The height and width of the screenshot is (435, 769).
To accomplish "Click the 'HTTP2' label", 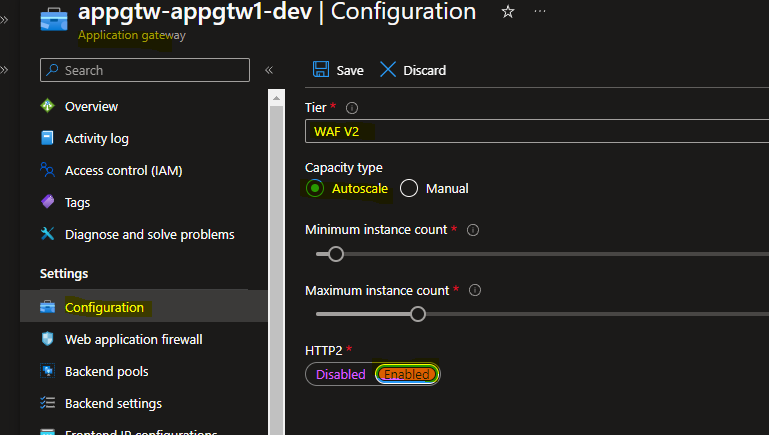I will pyautogui.click(x=324, y=351).
